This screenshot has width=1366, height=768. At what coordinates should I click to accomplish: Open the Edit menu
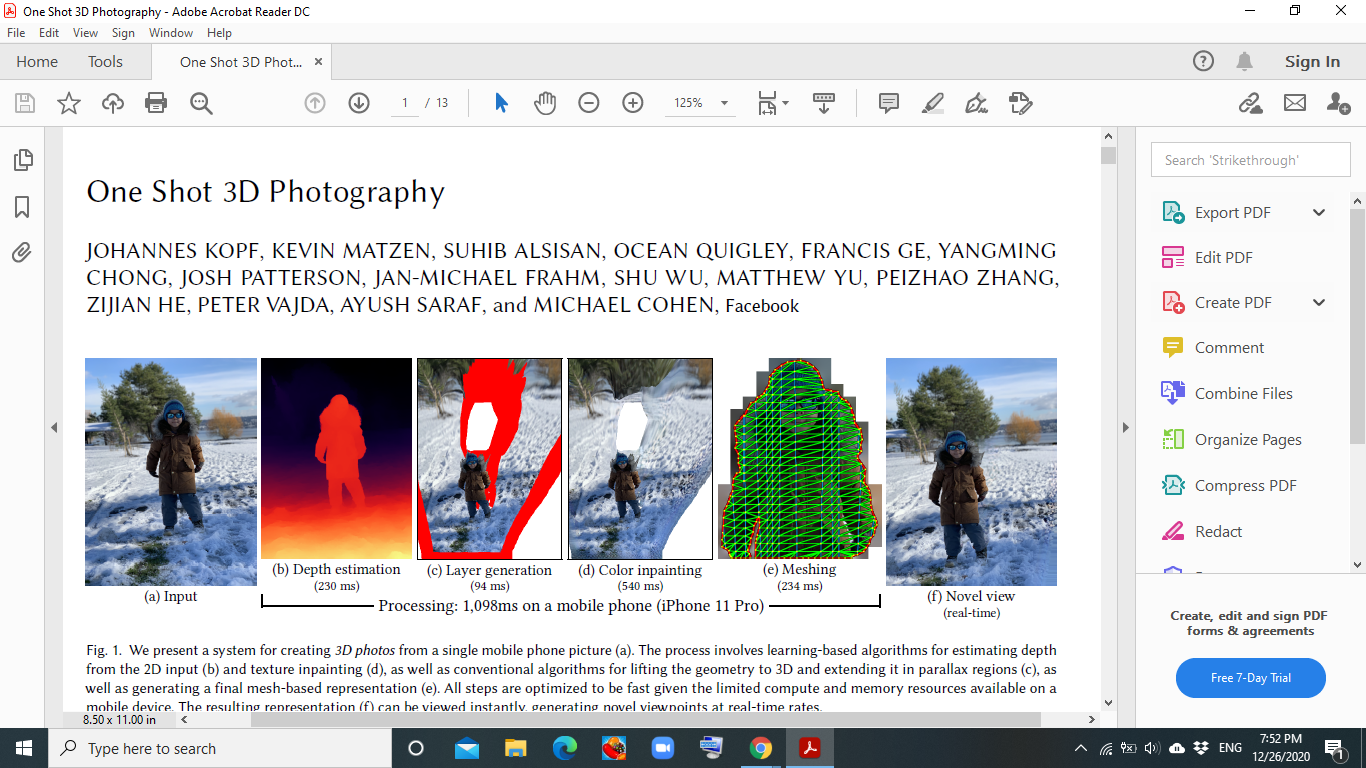[49, 33]
